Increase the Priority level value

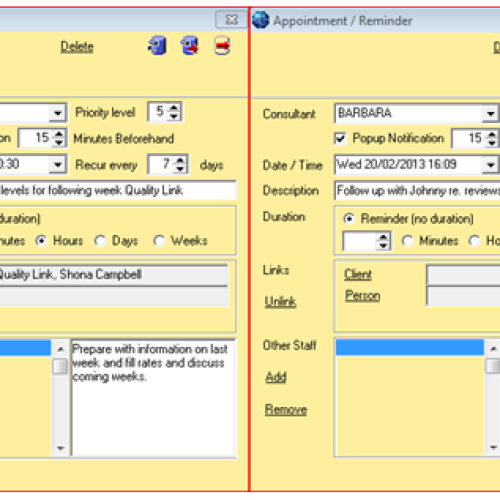174,108
